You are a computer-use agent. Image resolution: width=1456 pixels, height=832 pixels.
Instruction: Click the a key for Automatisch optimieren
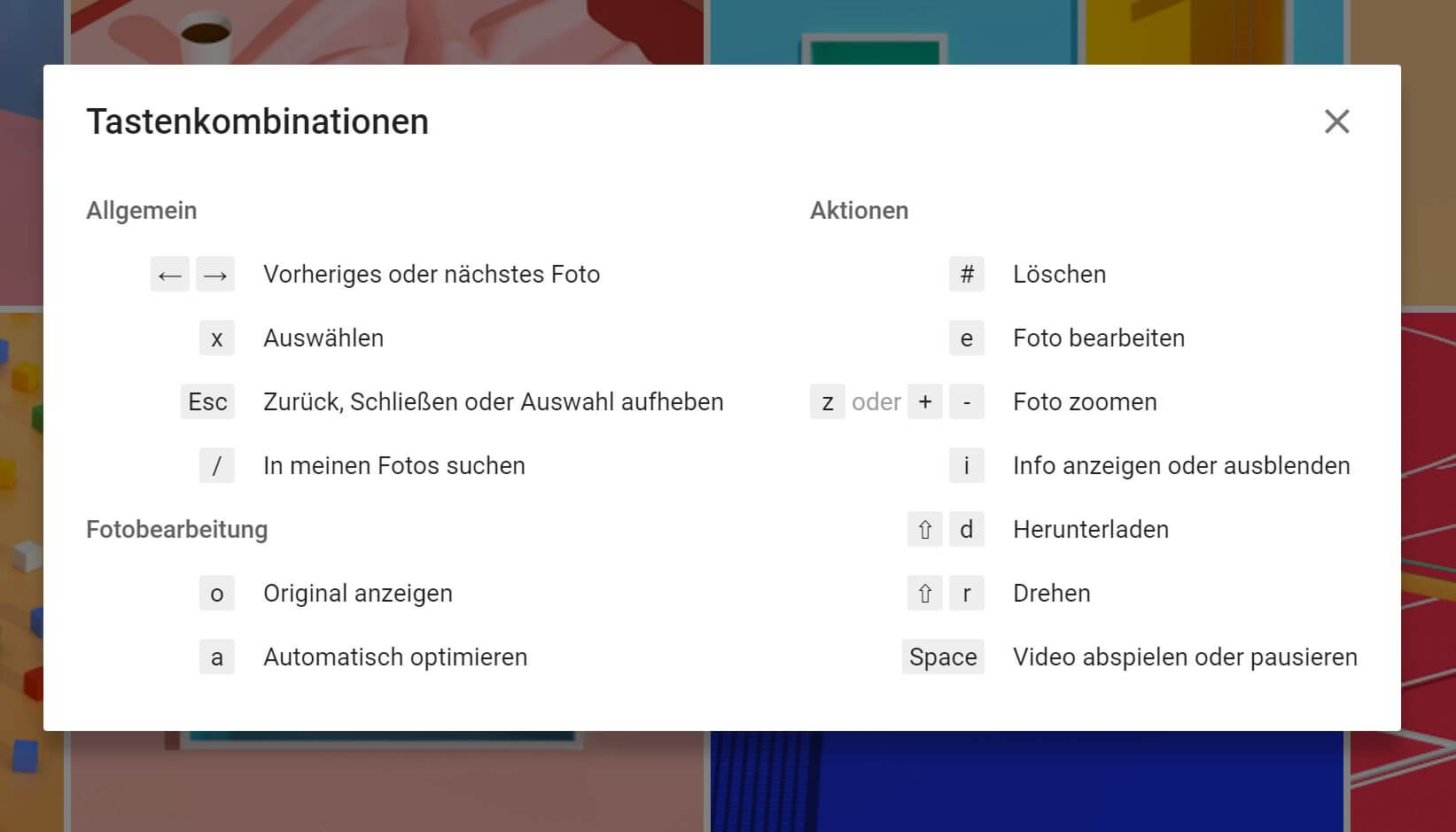click(x=217, y=657)
